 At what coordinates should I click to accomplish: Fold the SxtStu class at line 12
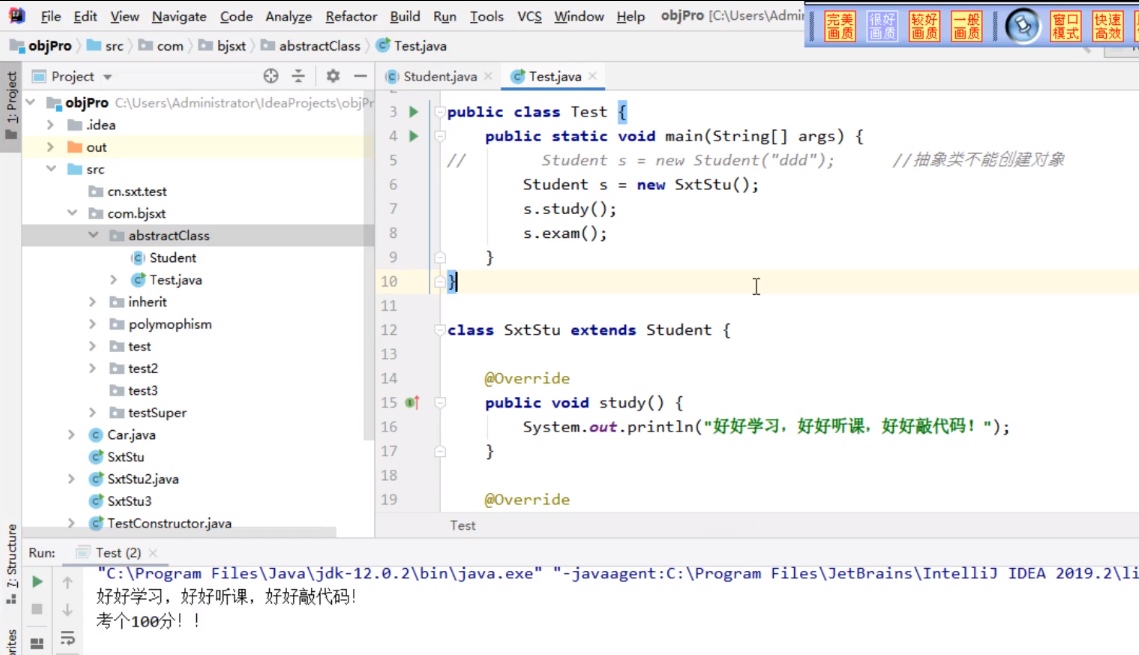pyautogui.click(x=439, y=330)
